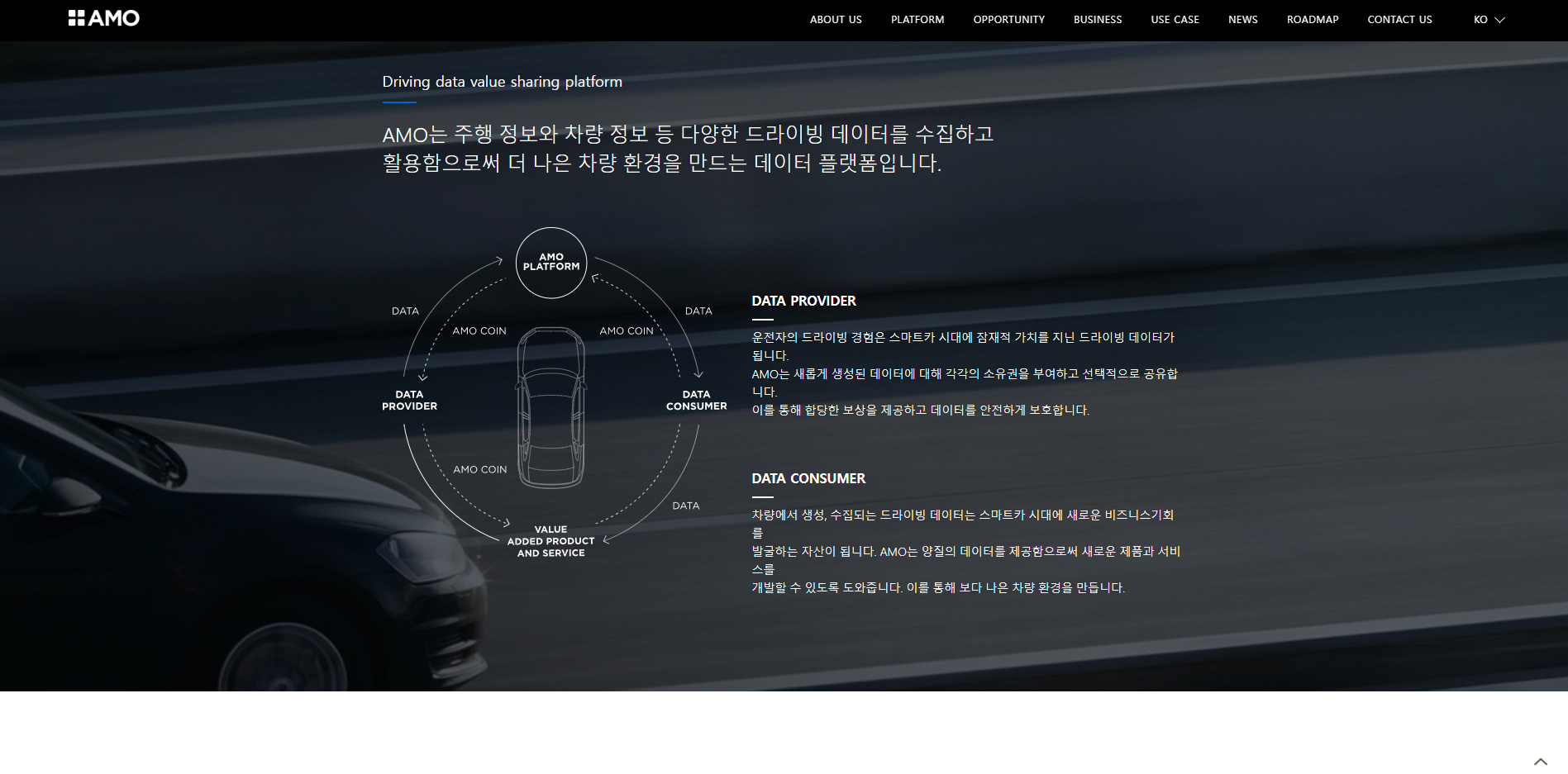This screenshot has height=774, width=1568.
Task: Open the CONTACT US link
Action: (1399, 20)
